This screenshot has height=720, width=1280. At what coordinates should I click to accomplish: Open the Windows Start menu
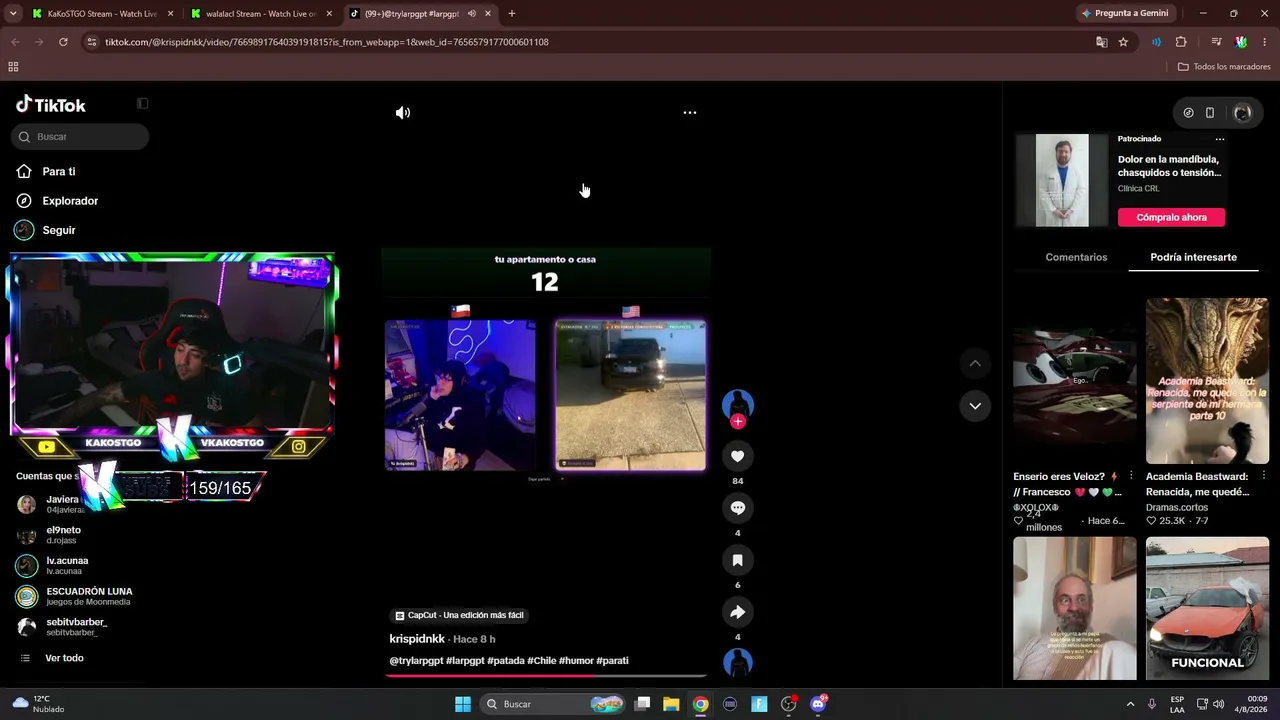point(463,704)
